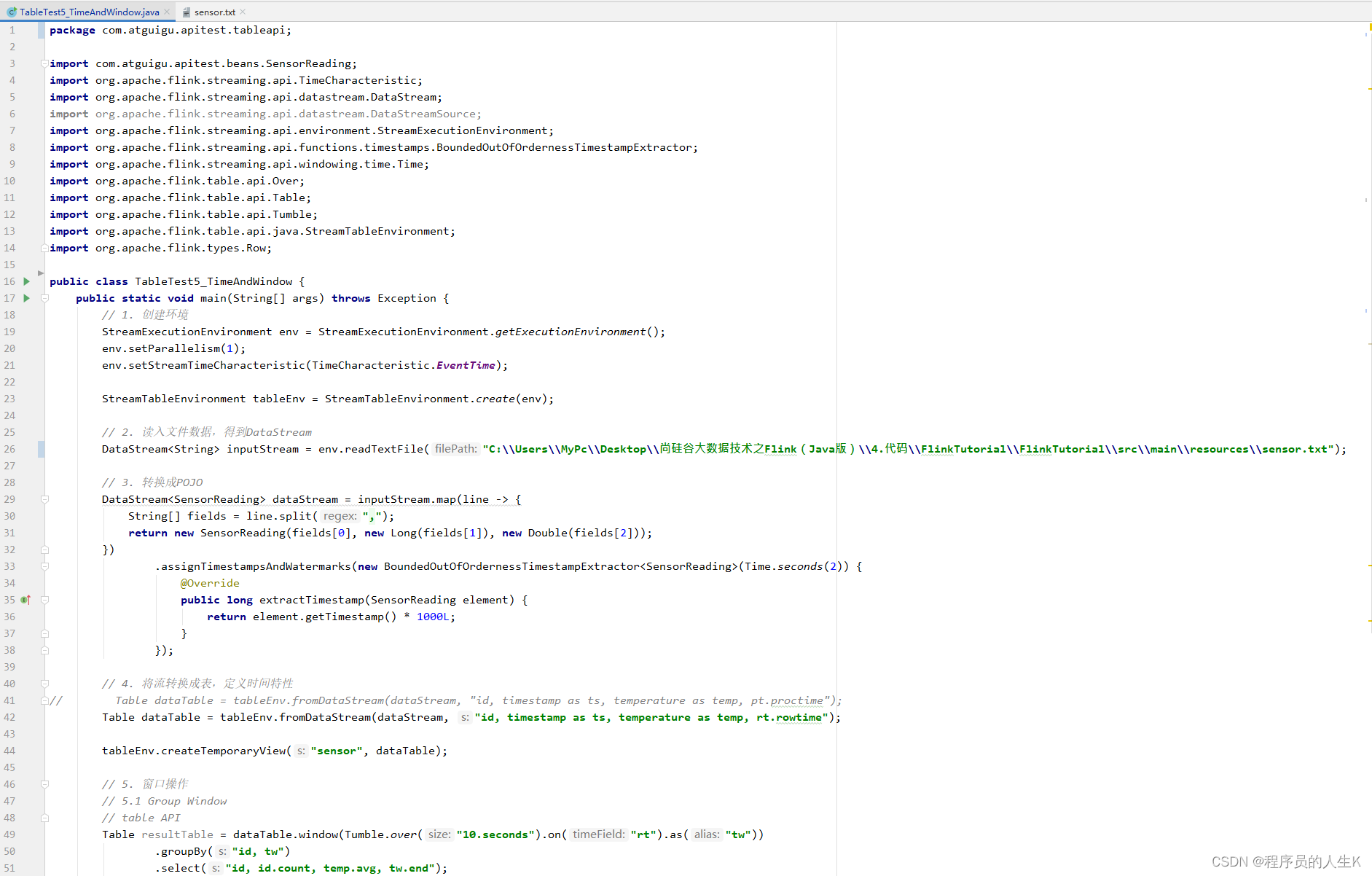Click the "10.seconds" string on line 49
This screenshot has width=1372, height=876.
pyautogui.click(x=495, y=834)
